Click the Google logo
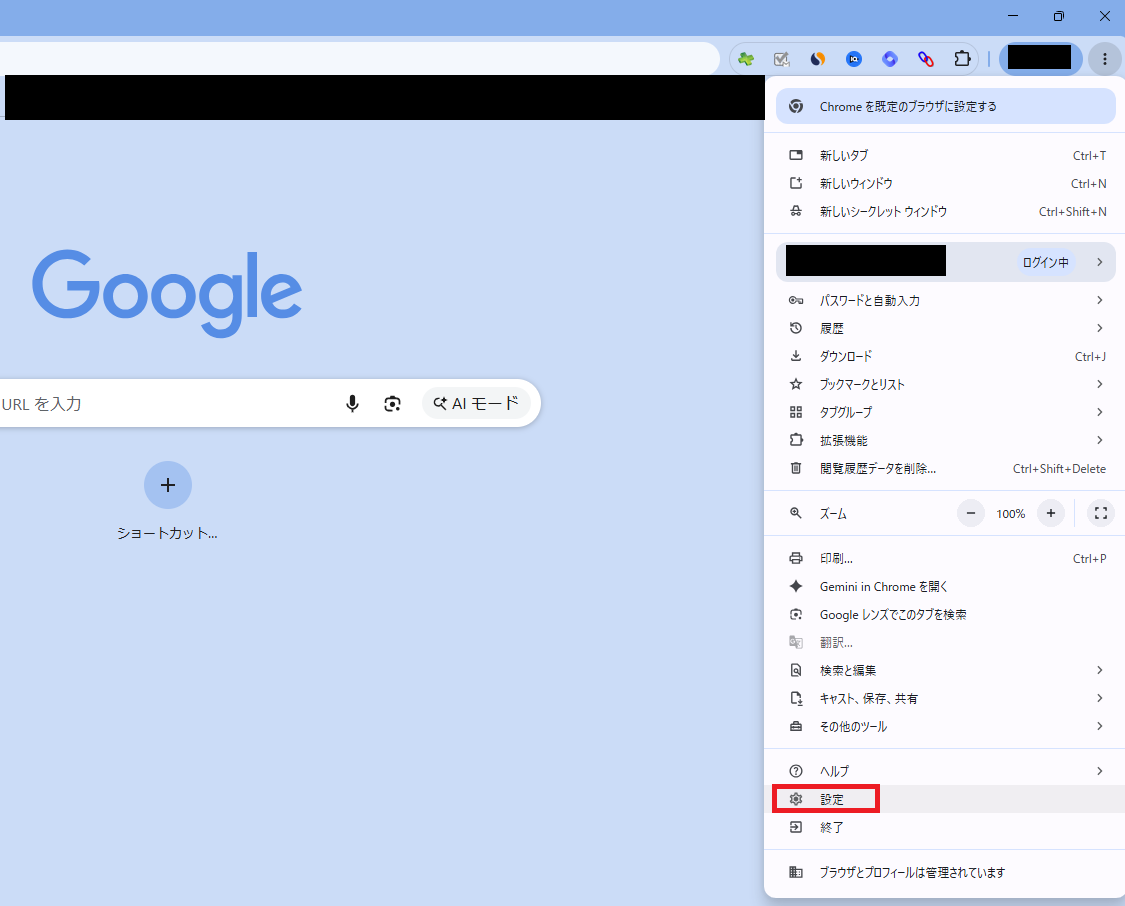 [167, 293]
